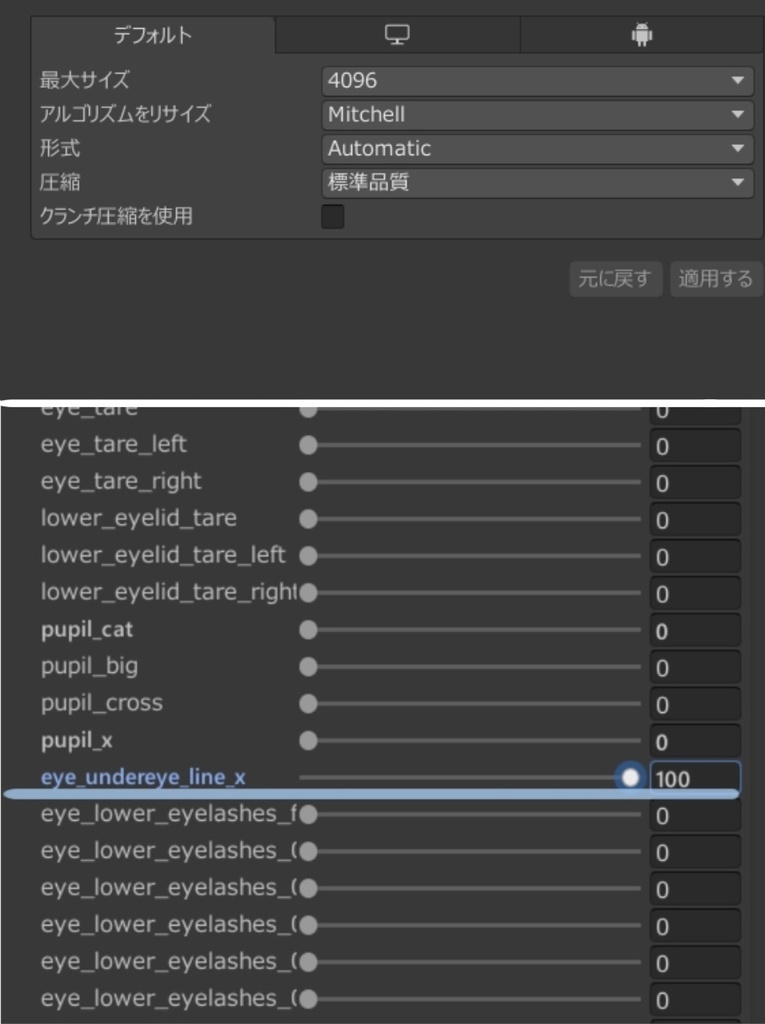The height and width of the screenshot is (1024, 765).
Task: Switch to Standalone platform tab with monitor icon
Action: (398, 33)
